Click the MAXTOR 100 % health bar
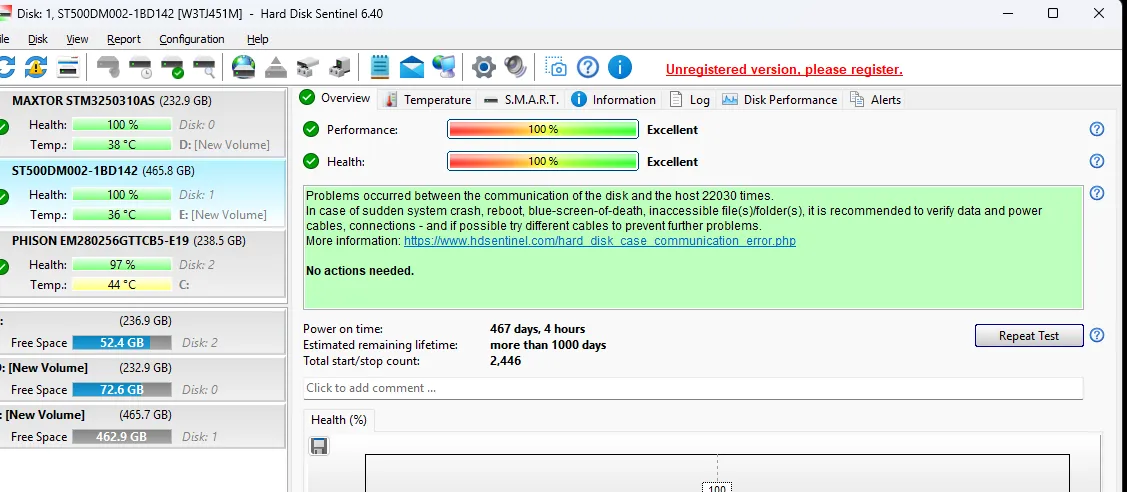 point(122,124)
